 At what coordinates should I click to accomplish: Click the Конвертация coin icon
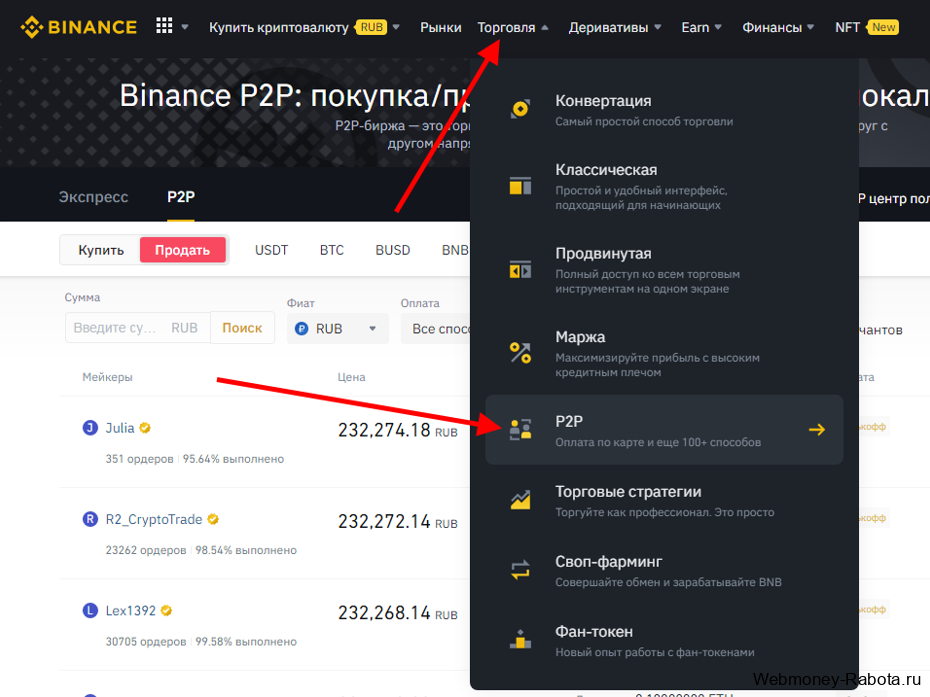520,109
